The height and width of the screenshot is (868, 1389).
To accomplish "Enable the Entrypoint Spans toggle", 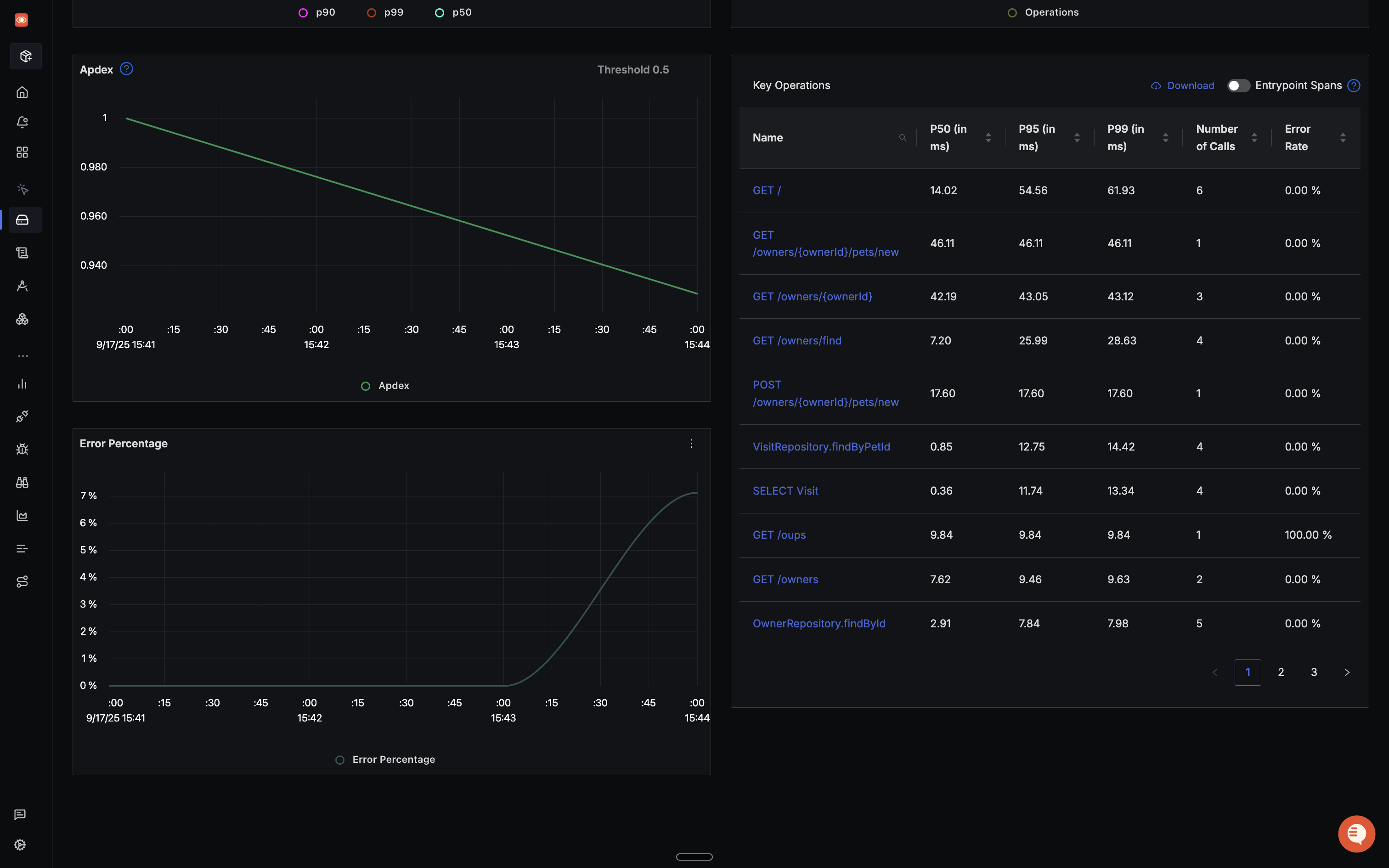I will [1238, 85].
